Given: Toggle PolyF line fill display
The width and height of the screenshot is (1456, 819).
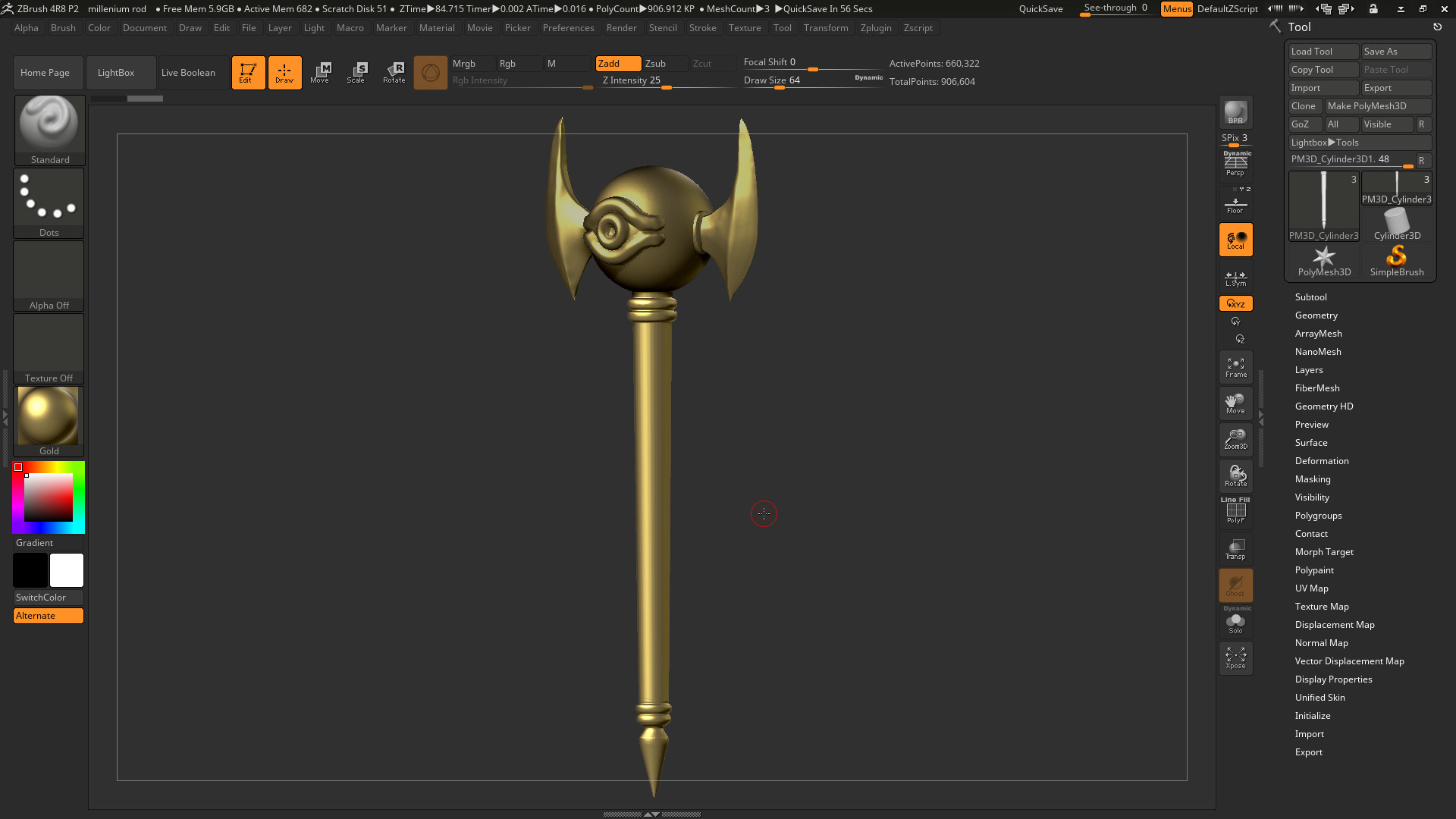Looking at the screenshot, I should pos(1235,512).
